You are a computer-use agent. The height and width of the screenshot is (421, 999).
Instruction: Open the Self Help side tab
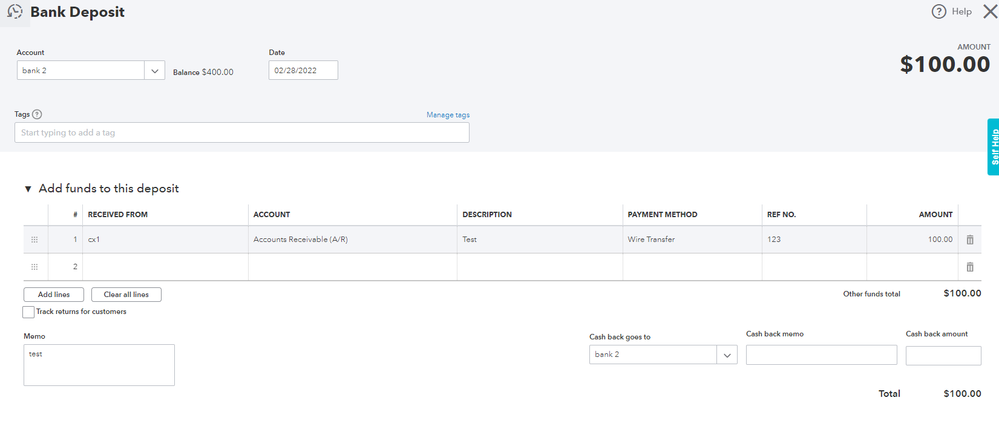click(993, 147)
